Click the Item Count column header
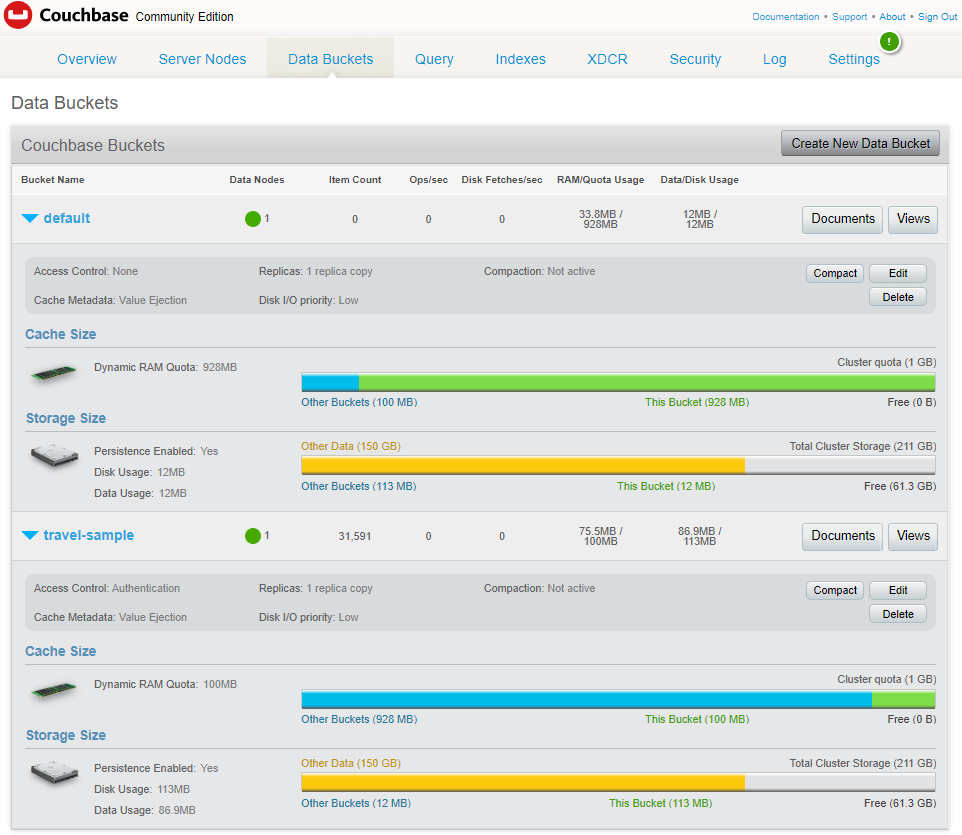 [x=355, y=180]
